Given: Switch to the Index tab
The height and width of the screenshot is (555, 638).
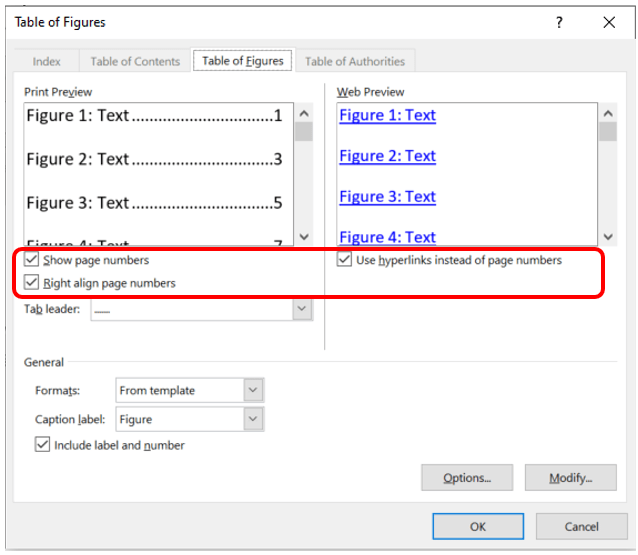Looking at the screenshot, I should [47, 61].
